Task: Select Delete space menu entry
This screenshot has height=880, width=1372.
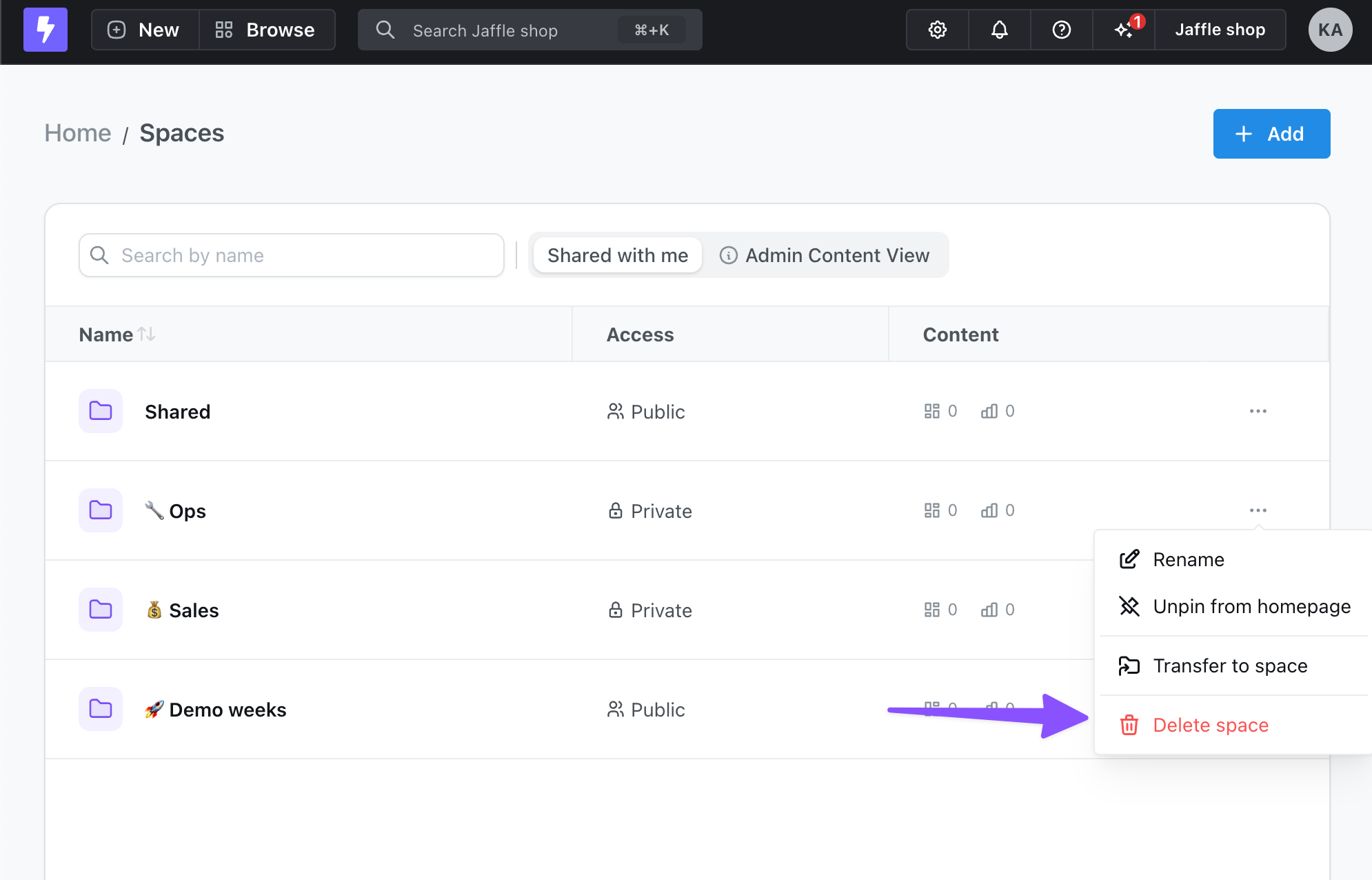Action: click(1210, 725)
